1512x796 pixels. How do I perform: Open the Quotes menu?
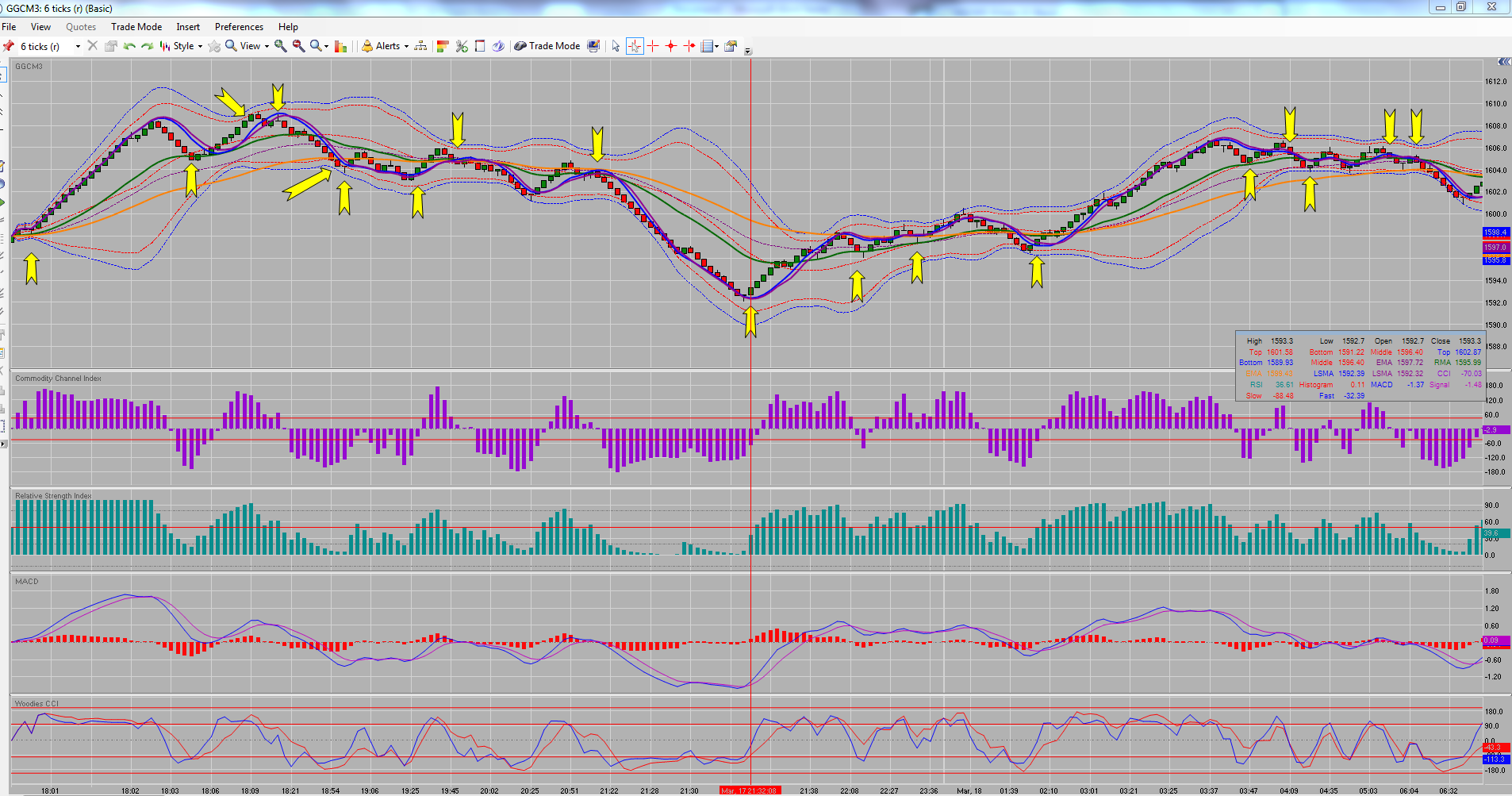(81, 27)
